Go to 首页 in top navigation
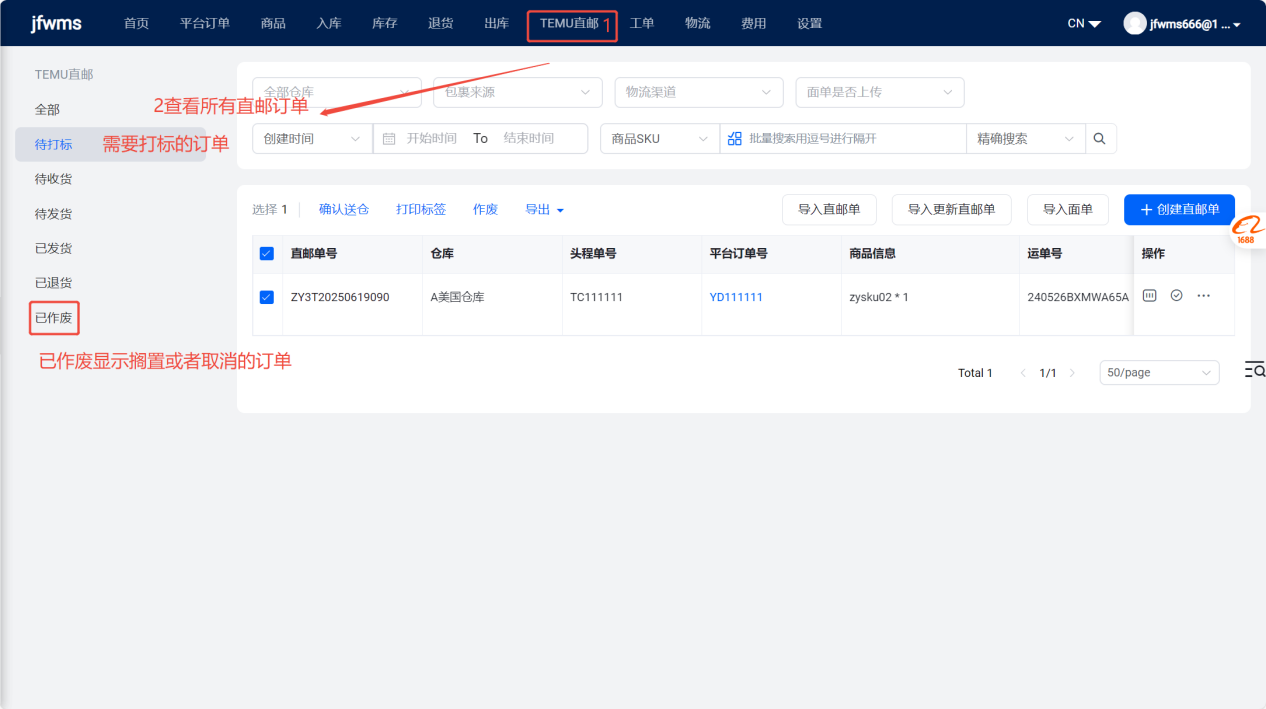 137,23
